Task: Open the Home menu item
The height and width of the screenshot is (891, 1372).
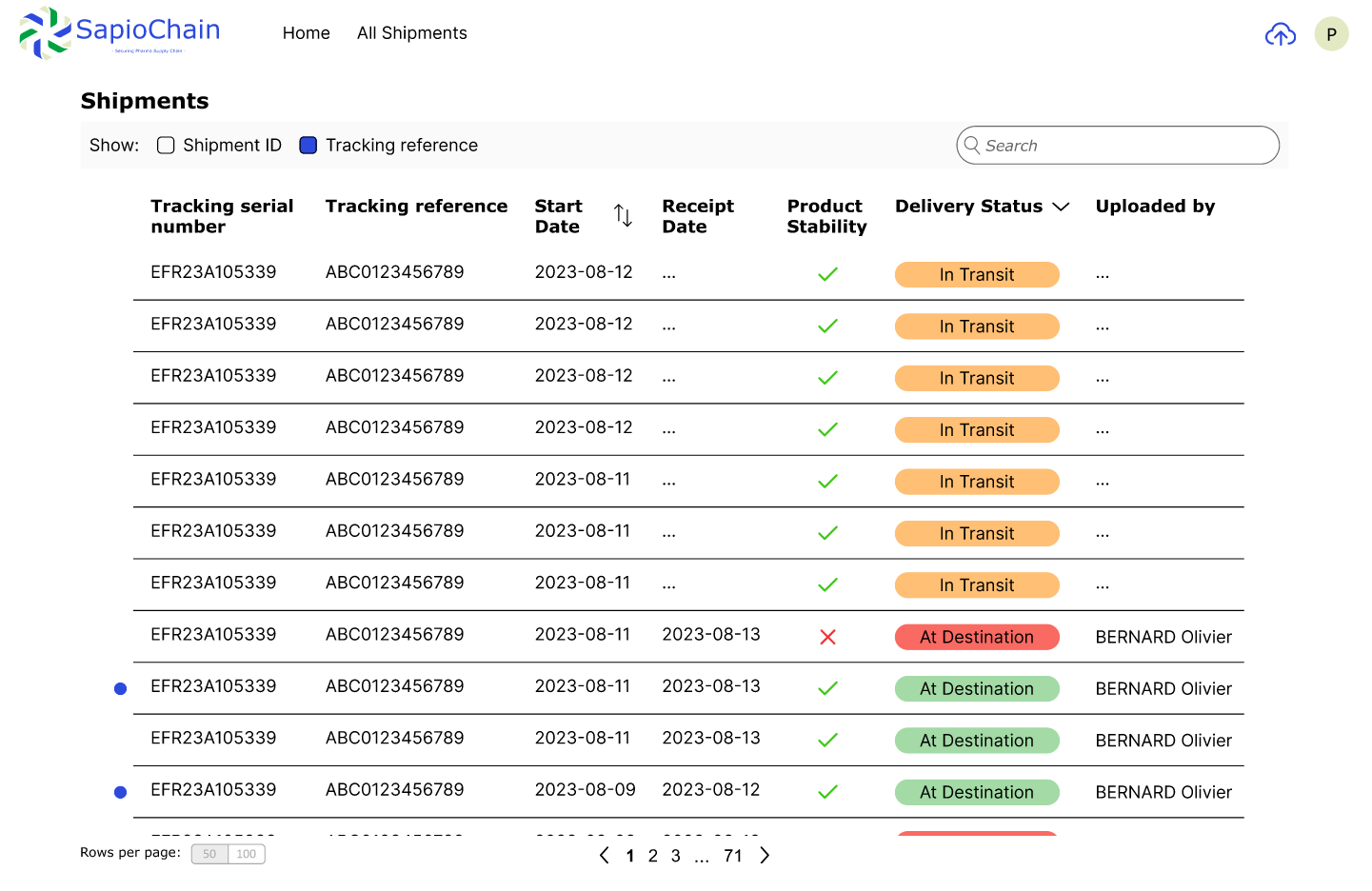Action: (306, 33)
